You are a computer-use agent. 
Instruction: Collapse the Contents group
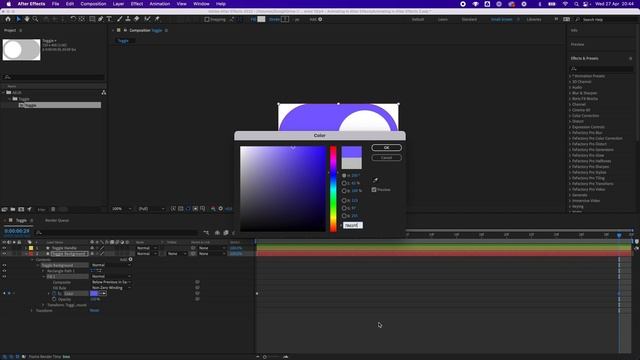[x=32, y=260]
